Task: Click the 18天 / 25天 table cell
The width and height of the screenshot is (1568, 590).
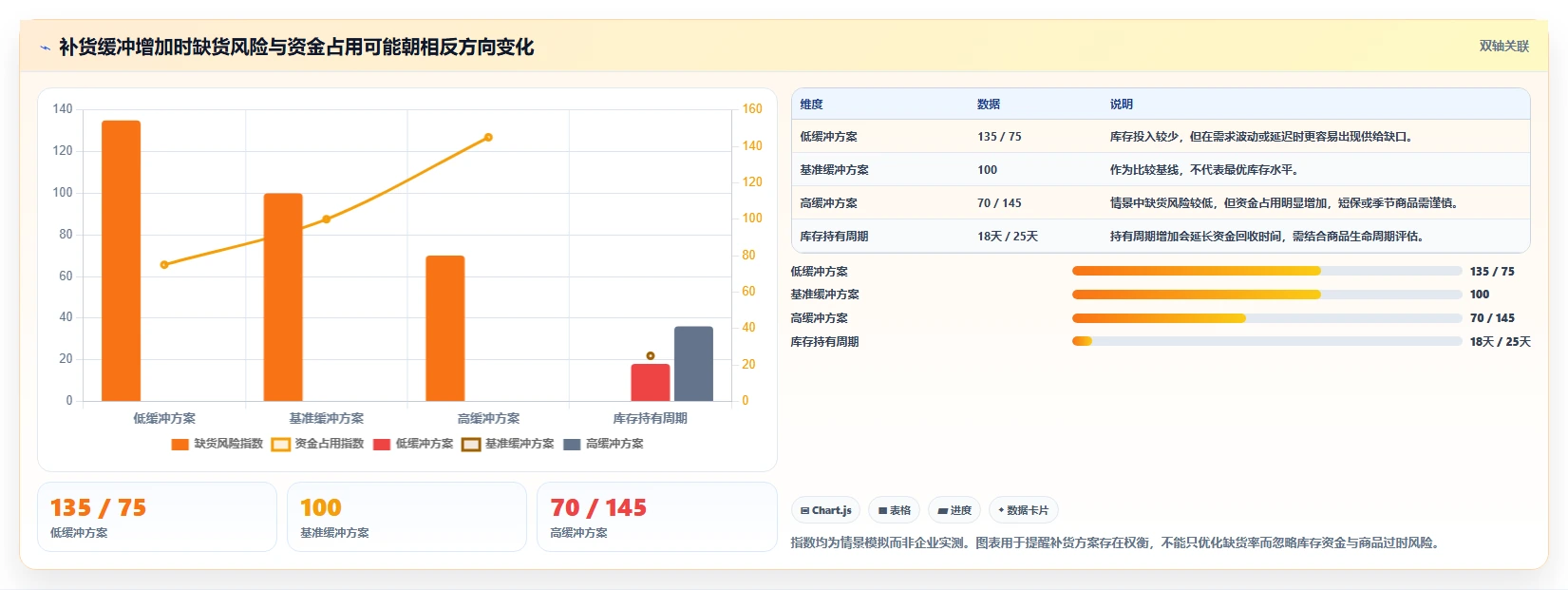Action: [x=1008, y=237]
